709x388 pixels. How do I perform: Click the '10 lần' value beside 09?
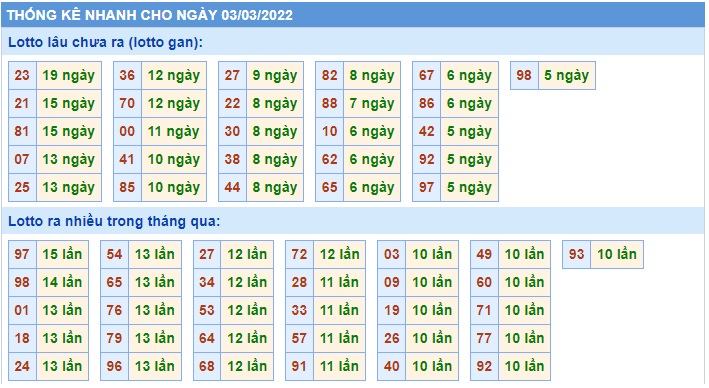click(x=432, y=282)
